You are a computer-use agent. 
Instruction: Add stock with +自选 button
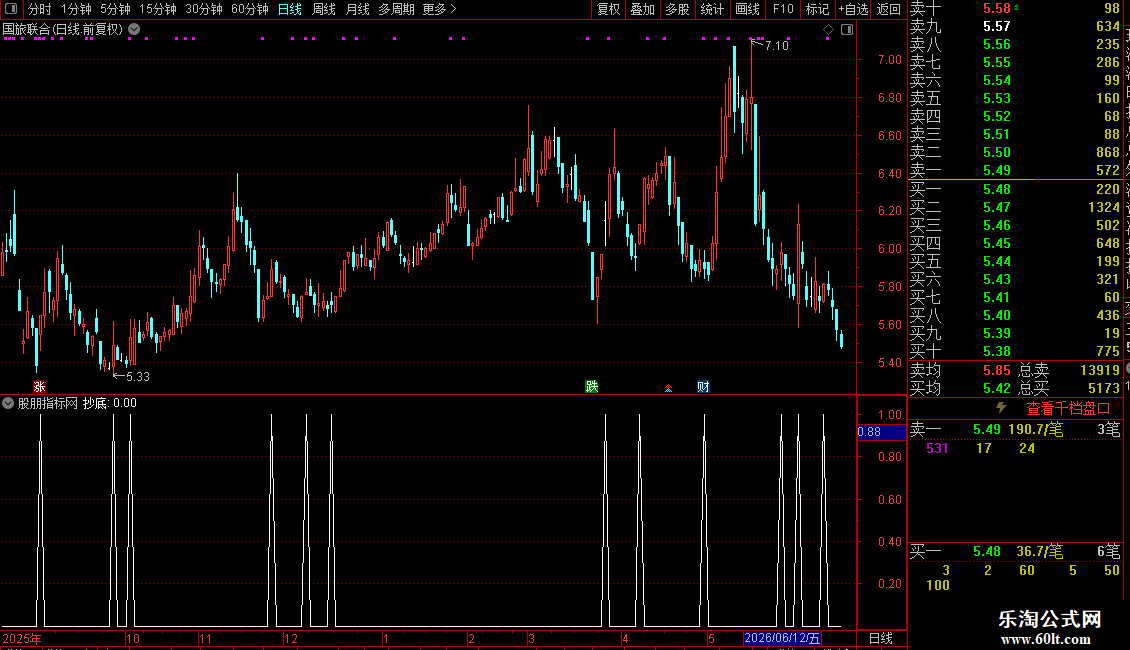[854, 9]
